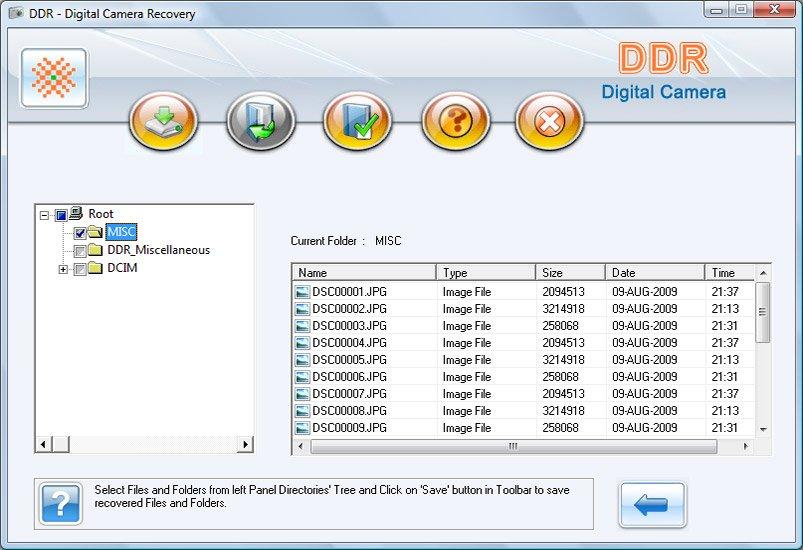Click file list horizontal scroll left arrow
803x550 pixels.
(301, 446)
